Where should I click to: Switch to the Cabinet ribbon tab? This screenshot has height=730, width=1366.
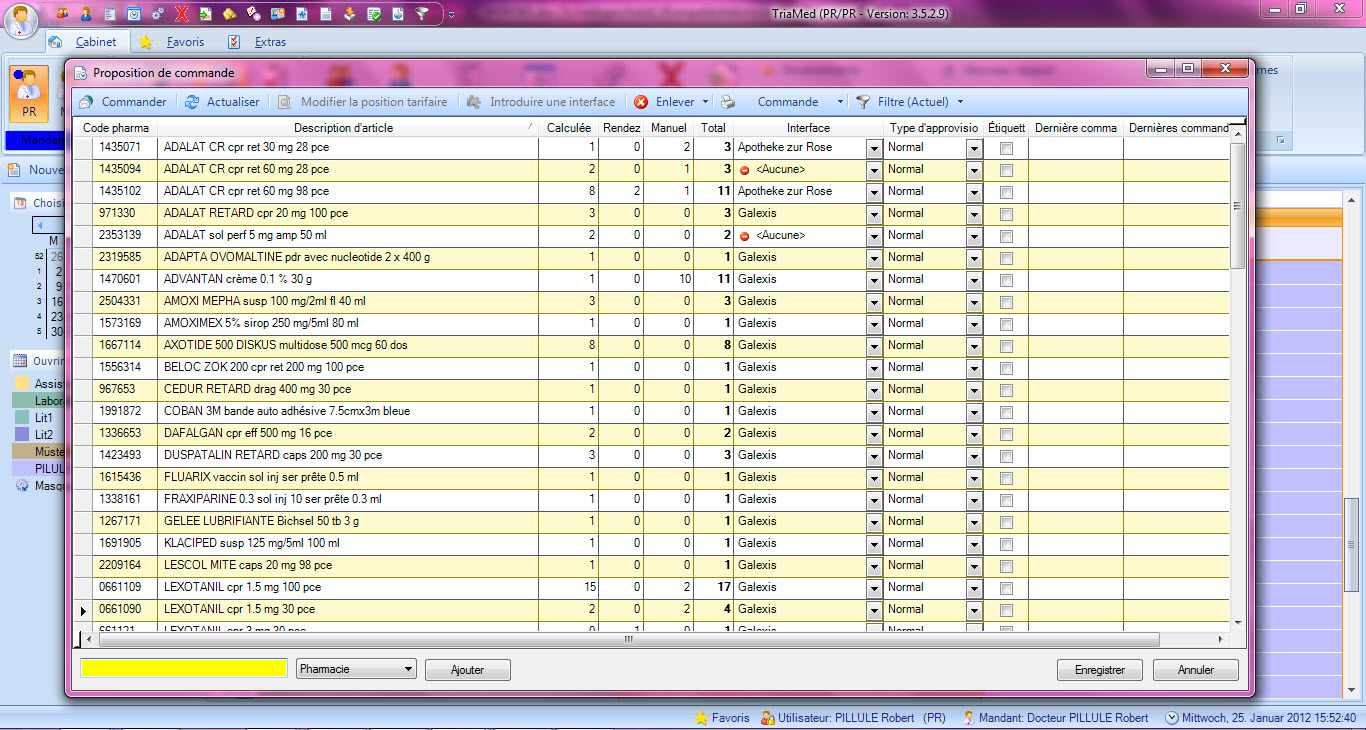coord(86,42)
